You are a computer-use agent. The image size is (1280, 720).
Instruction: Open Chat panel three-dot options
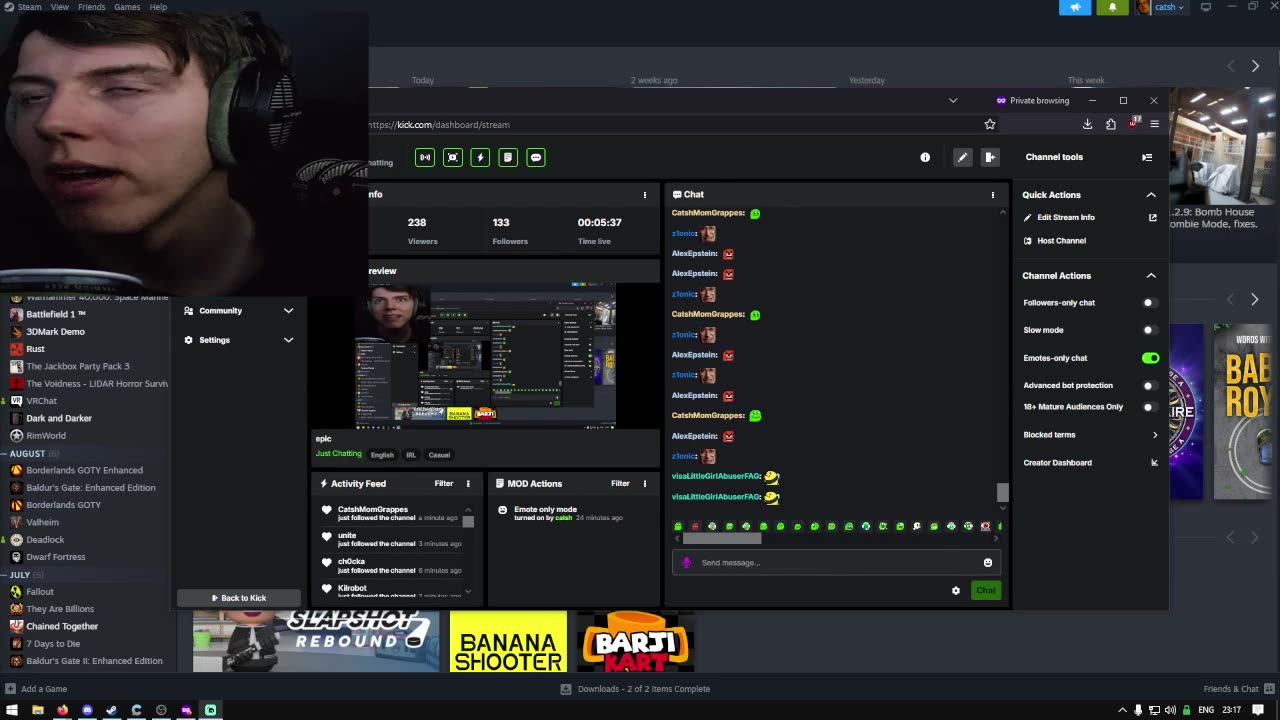point(993,195)
